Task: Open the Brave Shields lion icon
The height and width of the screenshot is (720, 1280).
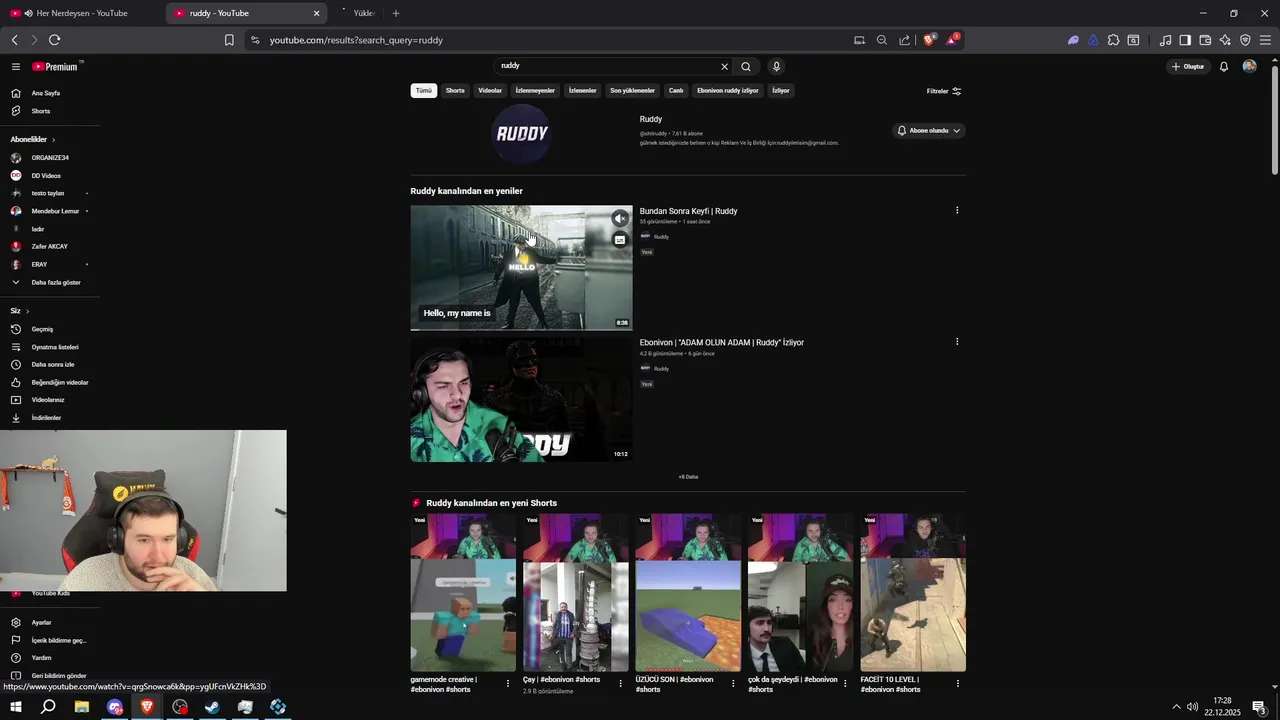Action: coord(929,40)
